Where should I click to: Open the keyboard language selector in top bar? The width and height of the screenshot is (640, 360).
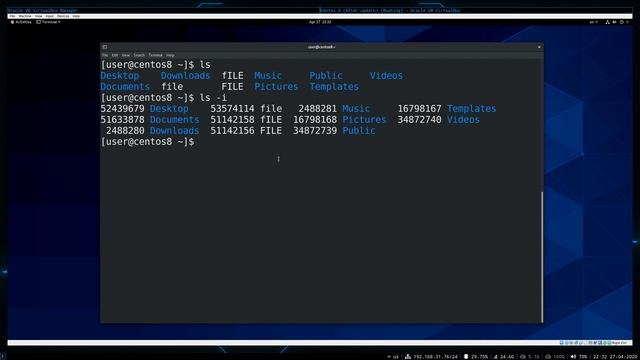(593, 22)
